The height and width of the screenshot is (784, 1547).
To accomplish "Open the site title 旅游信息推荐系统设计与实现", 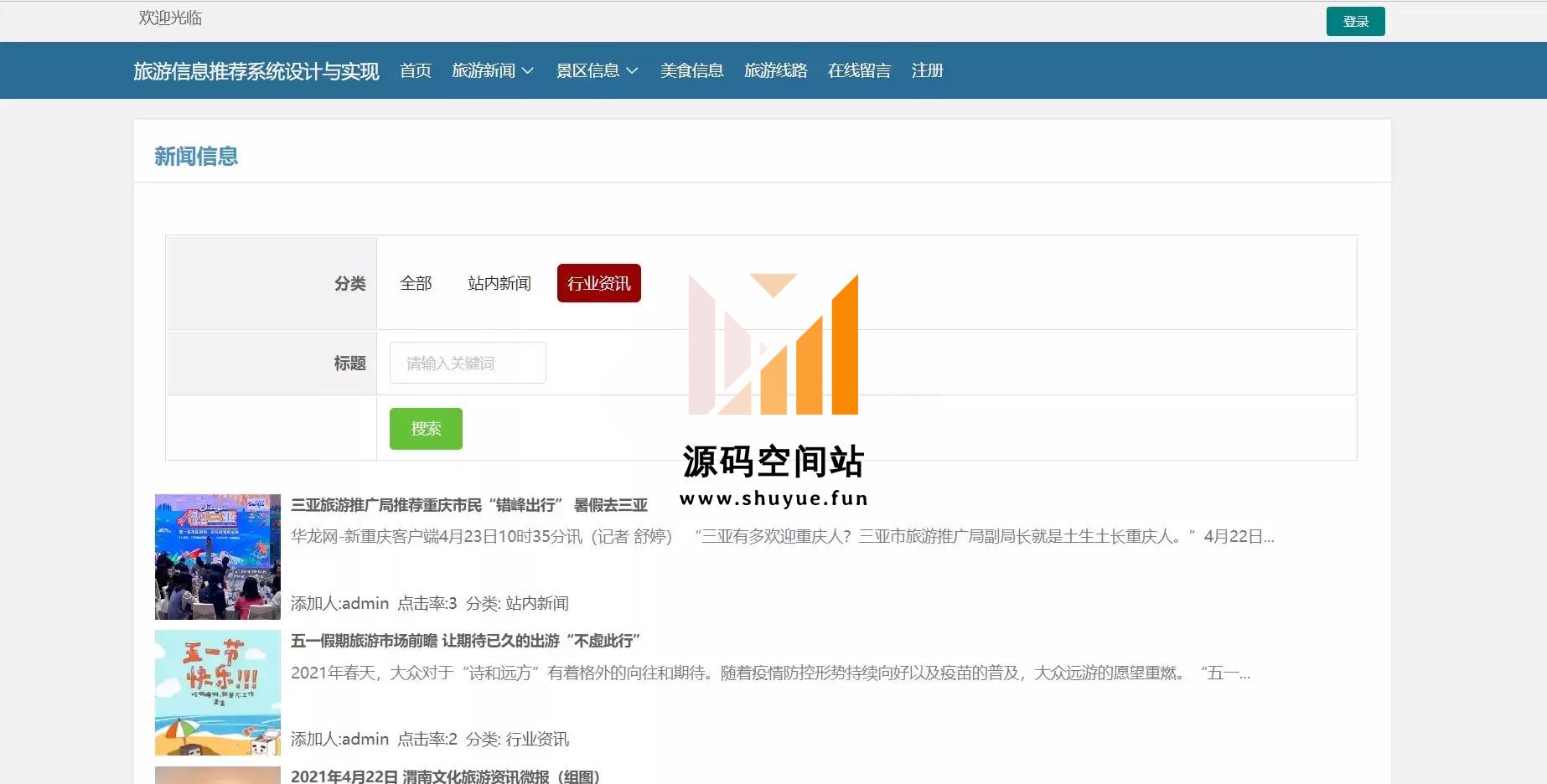I will tap(256, 71).
